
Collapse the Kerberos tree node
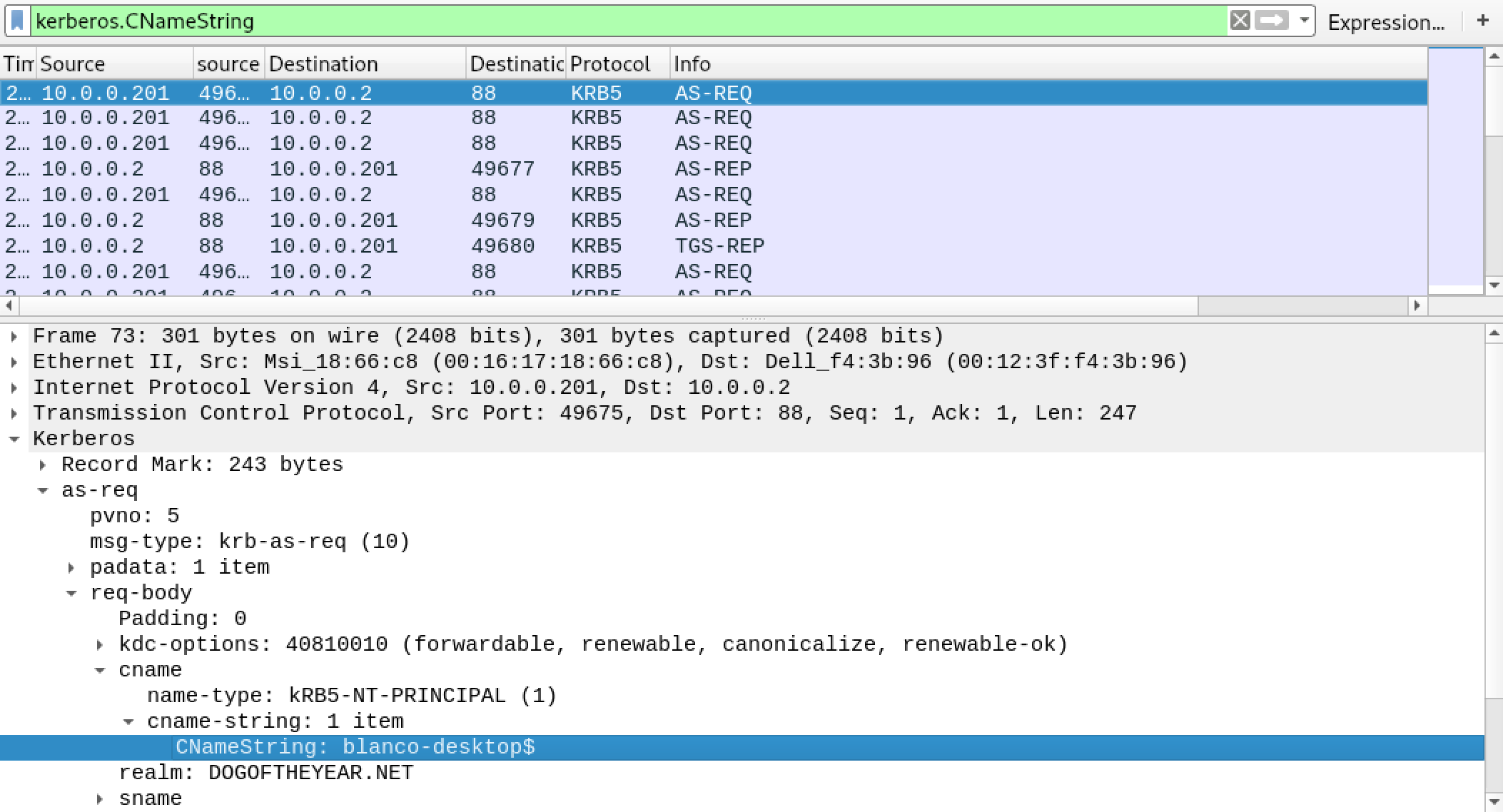[x=14, y=439]
